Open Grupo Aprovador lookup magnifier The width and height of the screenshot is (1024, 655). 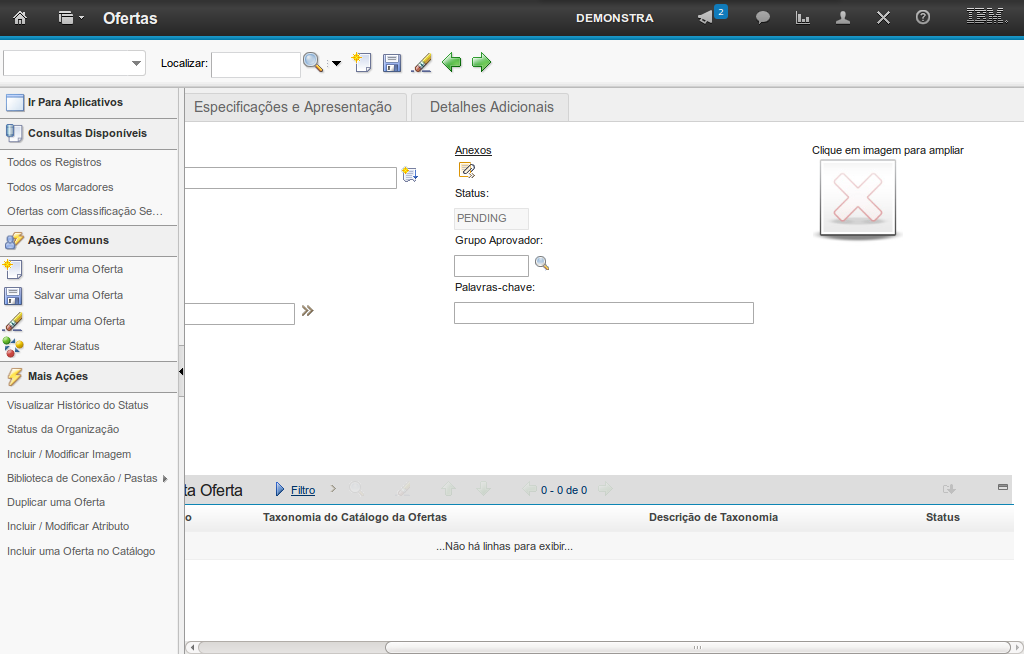pyautogui.click(x=542, y=264)
